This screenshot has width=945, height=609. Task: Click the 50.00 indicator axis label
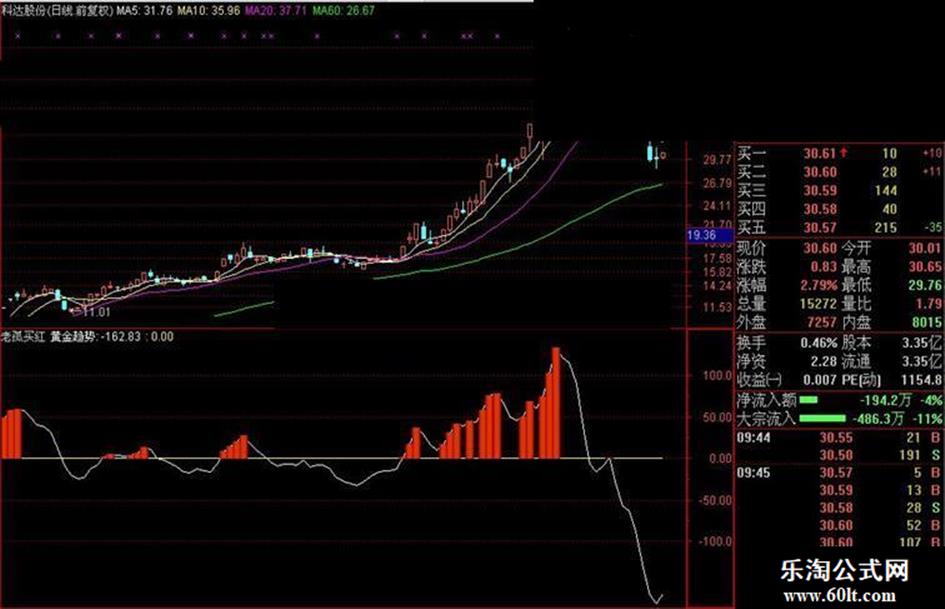tap(717, 417)
